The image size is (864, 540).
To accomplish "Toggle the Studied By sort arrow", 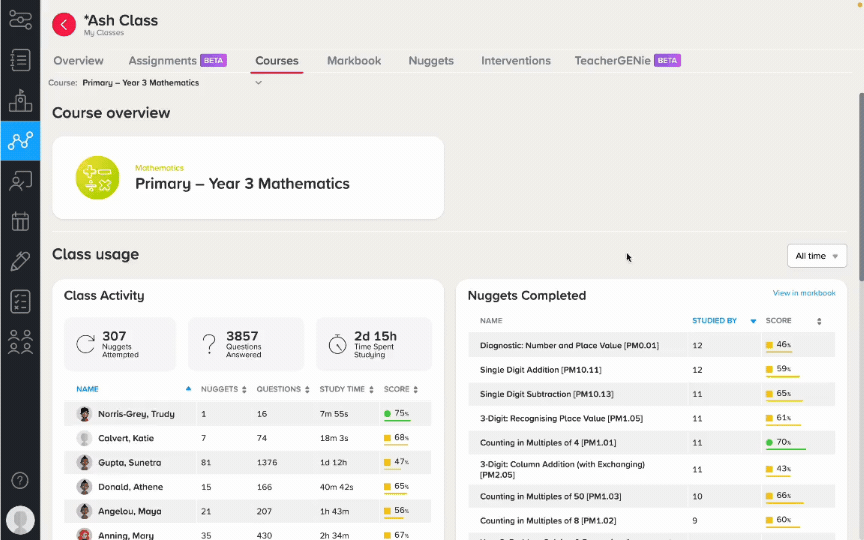I will [x=753, y=321].
